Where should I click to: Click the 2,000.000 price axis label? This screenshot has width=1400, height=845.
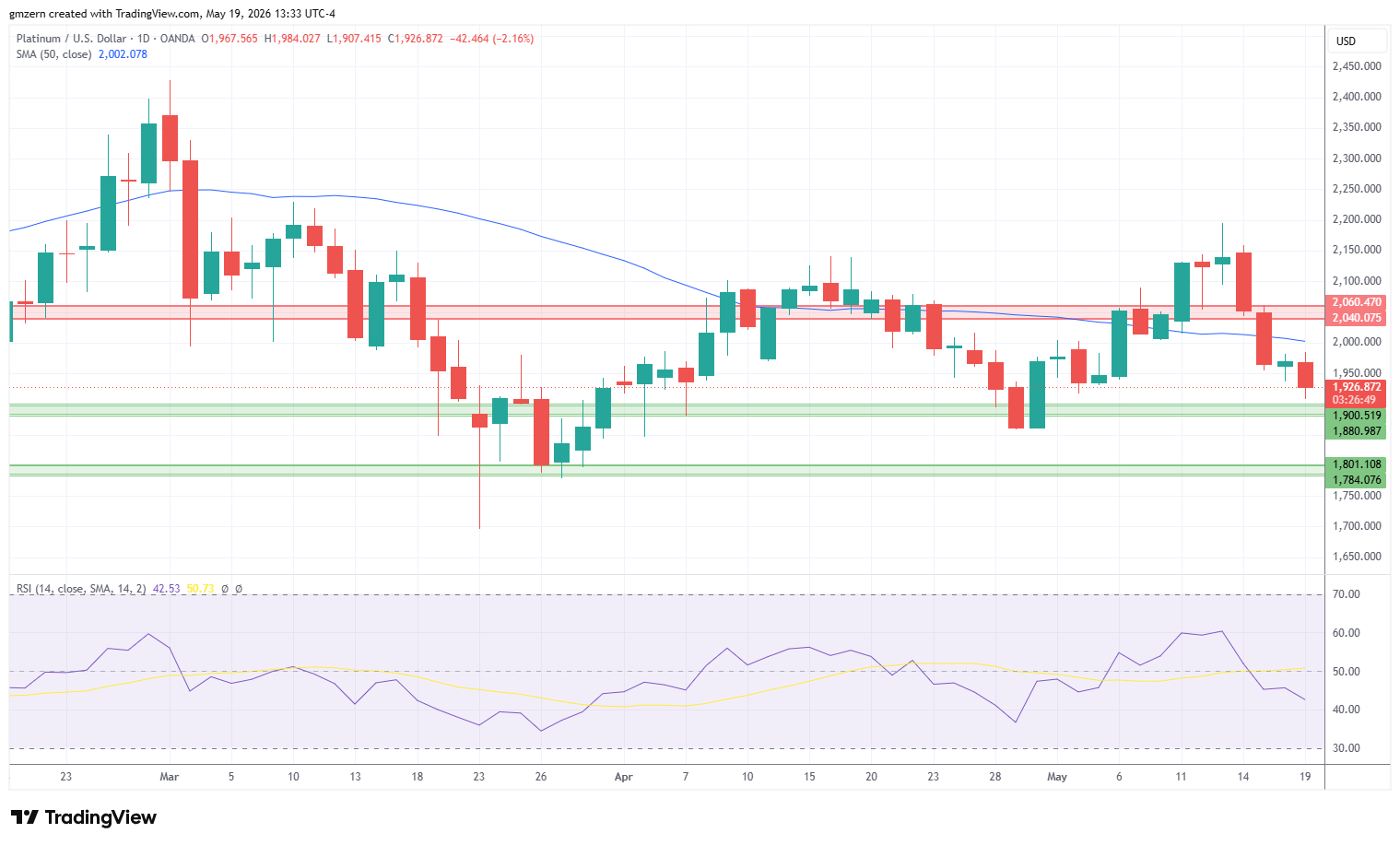pos(1357,342)
